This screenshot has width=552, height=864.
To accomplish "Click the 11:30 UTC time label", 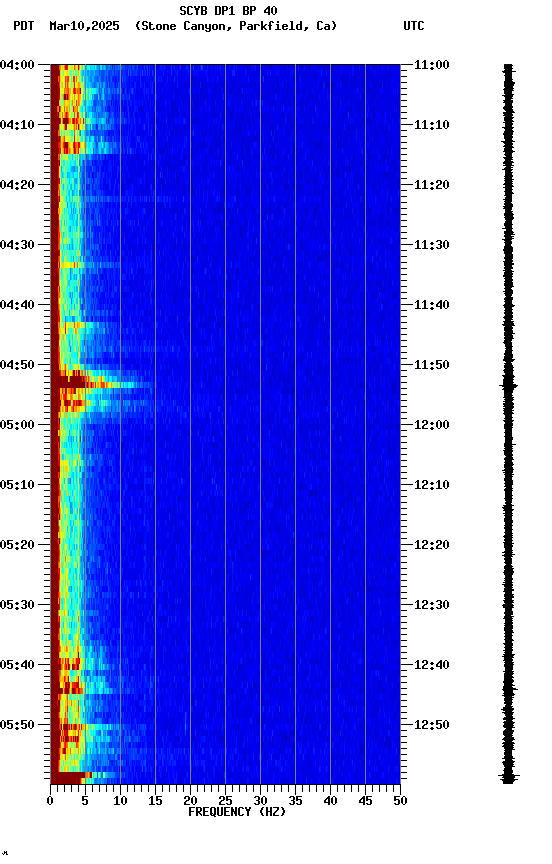I will click(x=432, y=245).
